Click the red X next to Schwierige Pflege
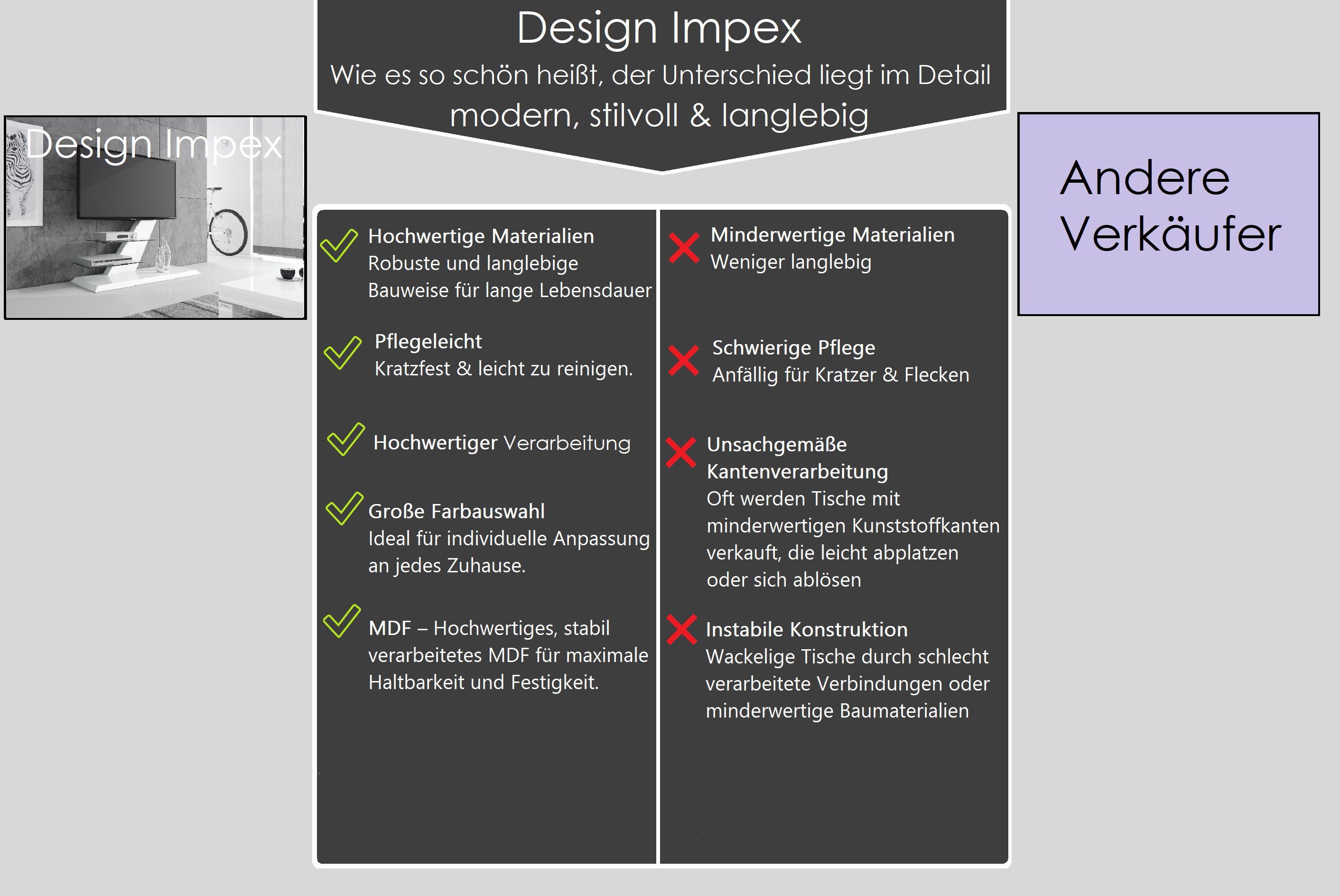This screenshot has height=896, width=1340. coord(683,361)
